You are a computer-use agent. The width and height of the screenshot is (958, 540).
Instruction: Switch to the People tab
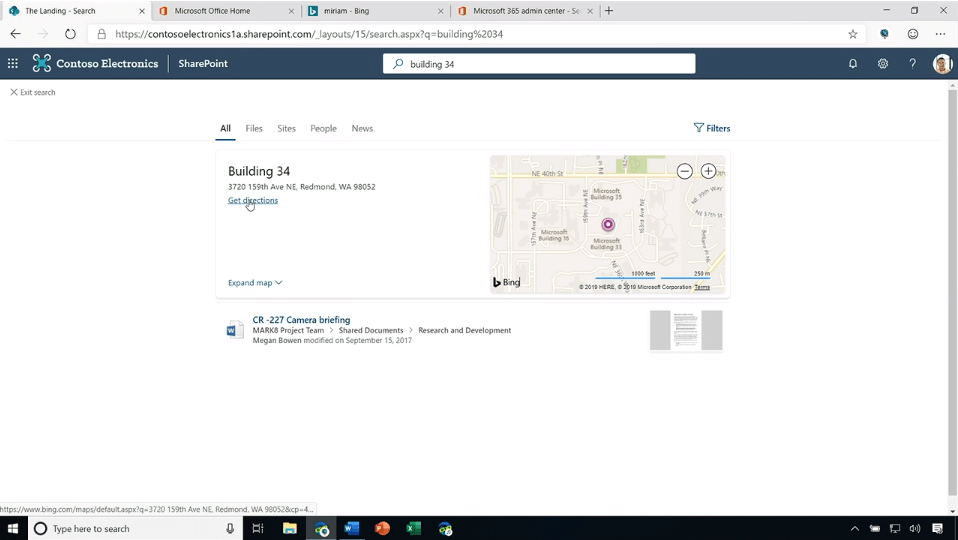click(323, 128)
